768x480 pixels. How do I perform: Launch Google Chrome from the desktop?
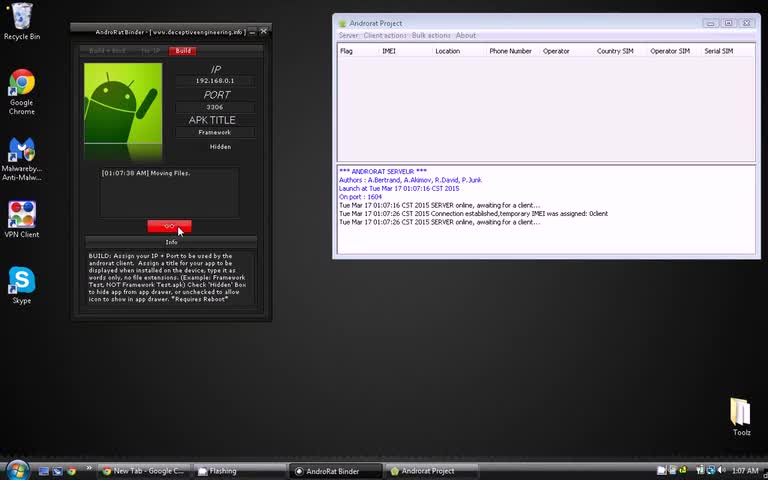point(22,92)
